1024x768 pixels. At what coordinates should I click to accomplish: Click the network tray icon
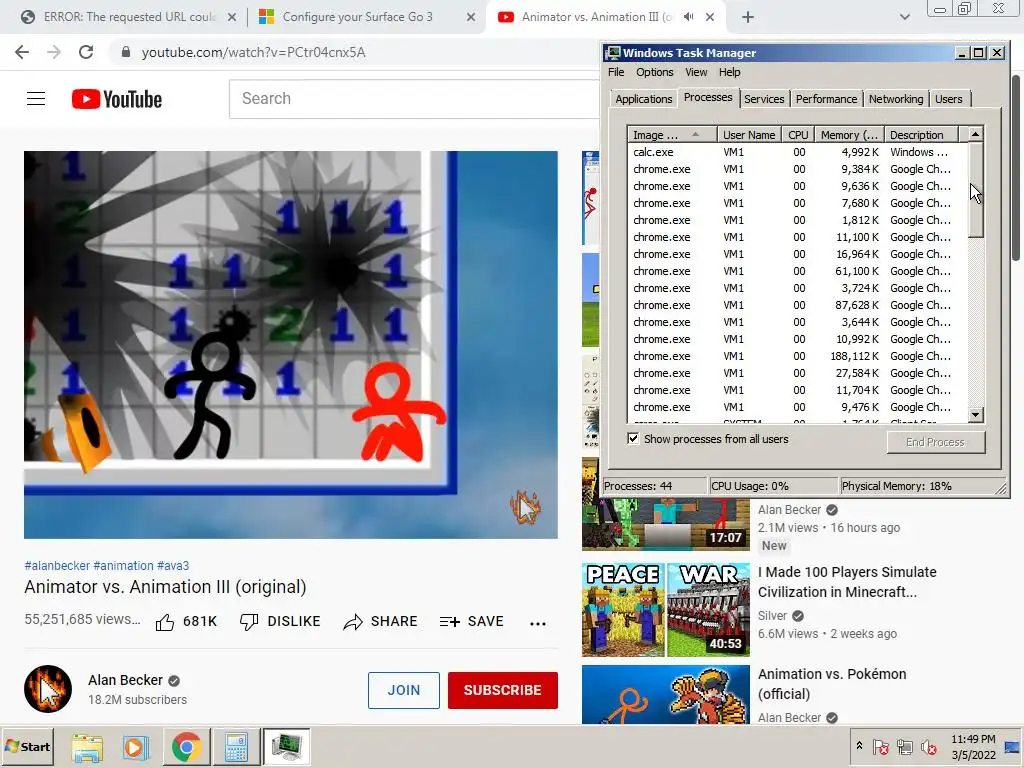tap(904, 746)
